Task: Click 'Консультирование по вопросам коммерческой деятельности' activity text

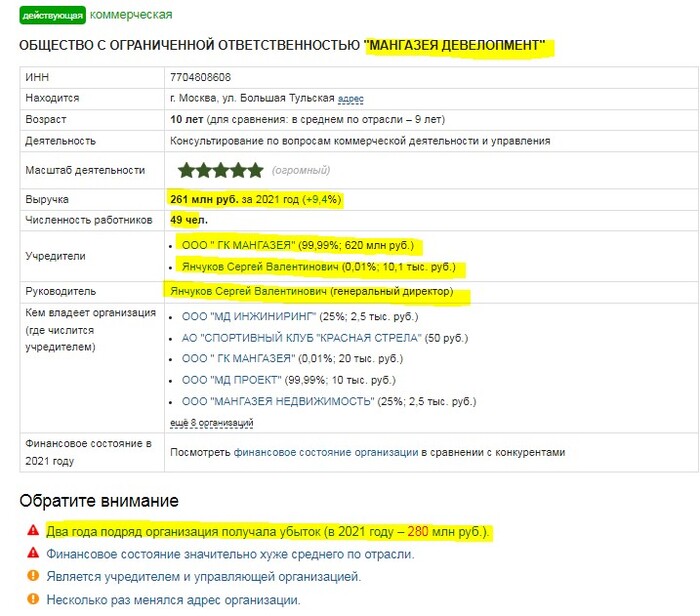Action: click(x=360, y=141)
